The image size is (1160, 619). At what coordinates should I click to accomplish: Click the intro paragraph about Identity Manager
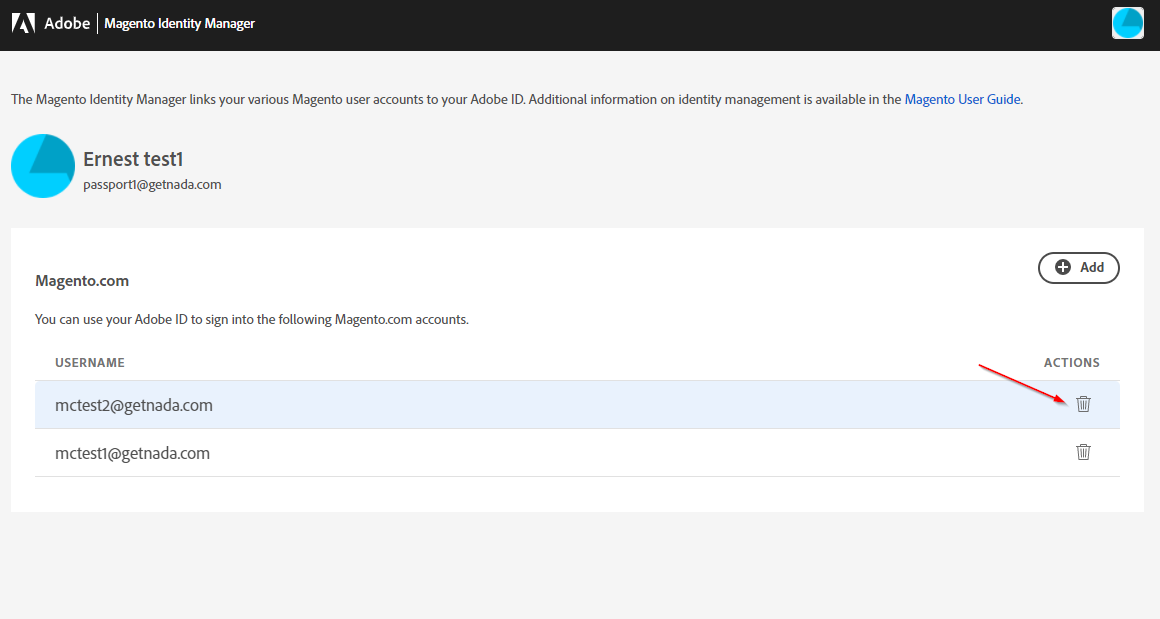(517, 99)
